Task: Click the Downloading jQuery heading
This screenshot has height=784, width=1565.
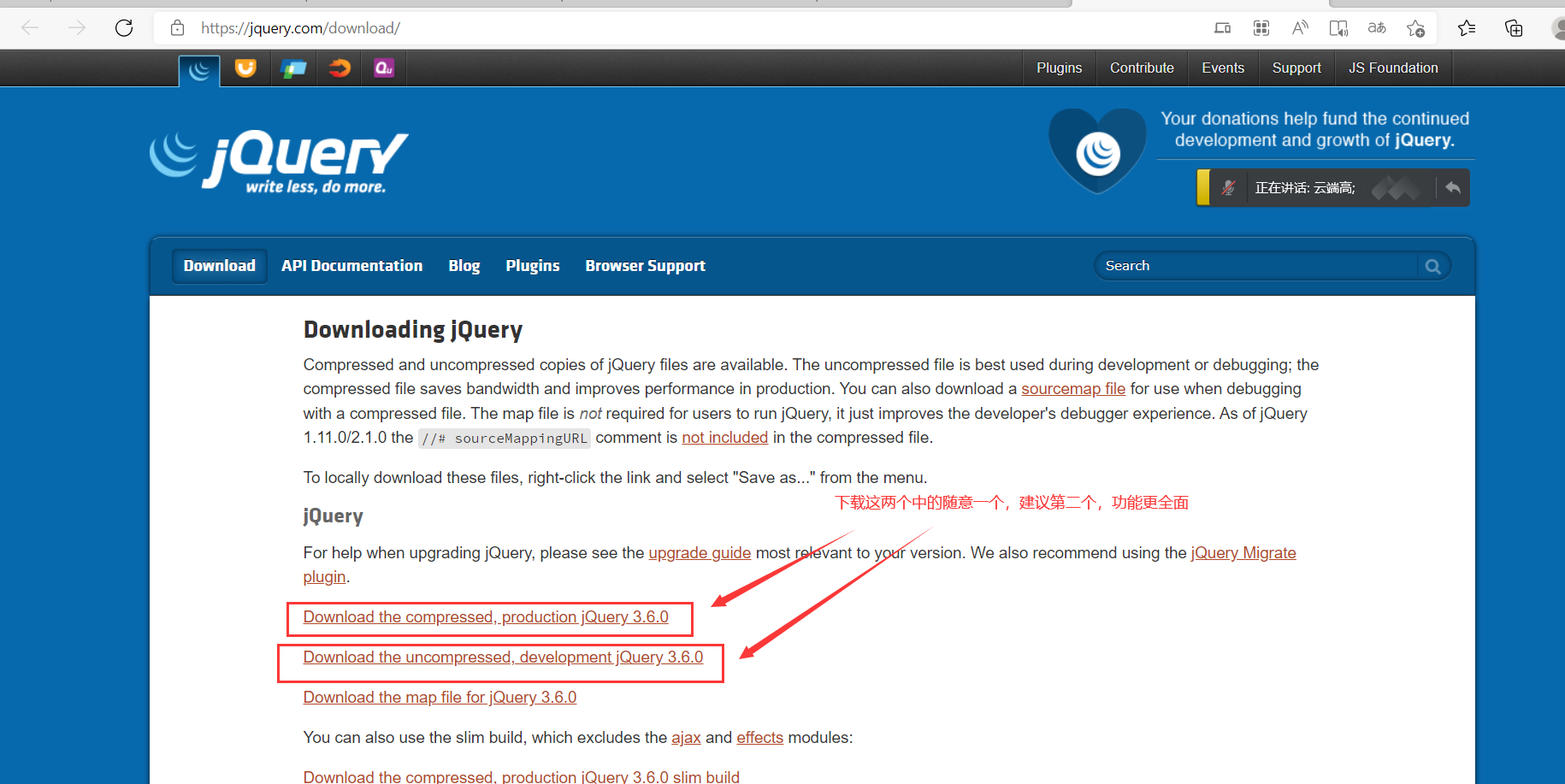Action: pyautogui.click(x=413, y=330)
